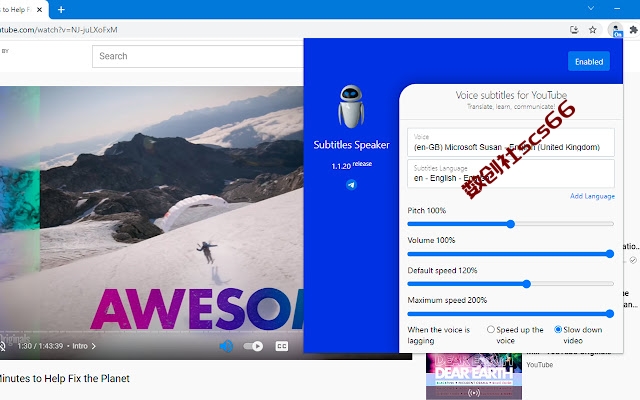Adjust the Volume 100% slider
This screenshot has height=400, width=640.
511,254
